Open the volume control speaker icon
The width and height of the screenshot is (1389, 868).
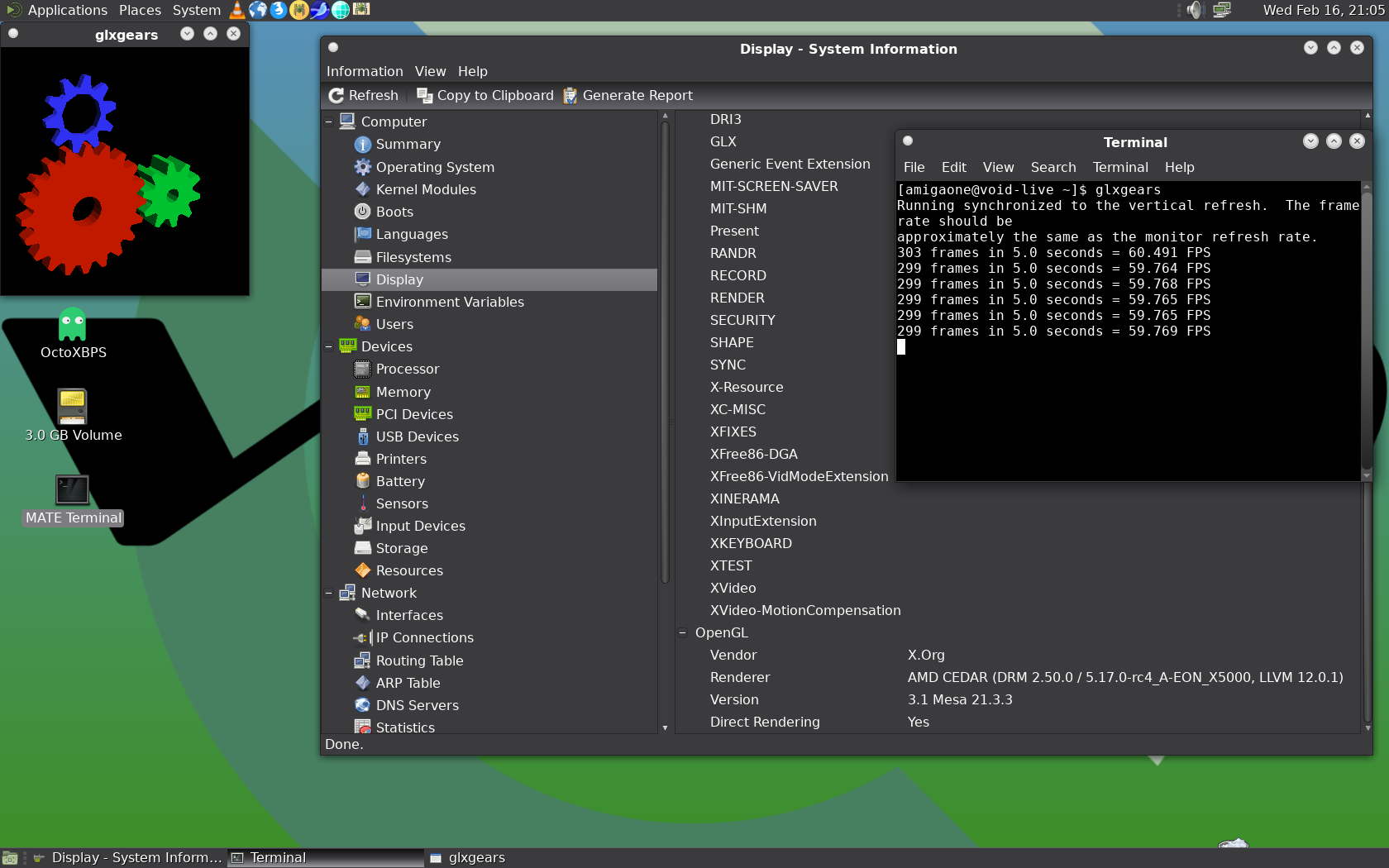tap(1194, 10)
